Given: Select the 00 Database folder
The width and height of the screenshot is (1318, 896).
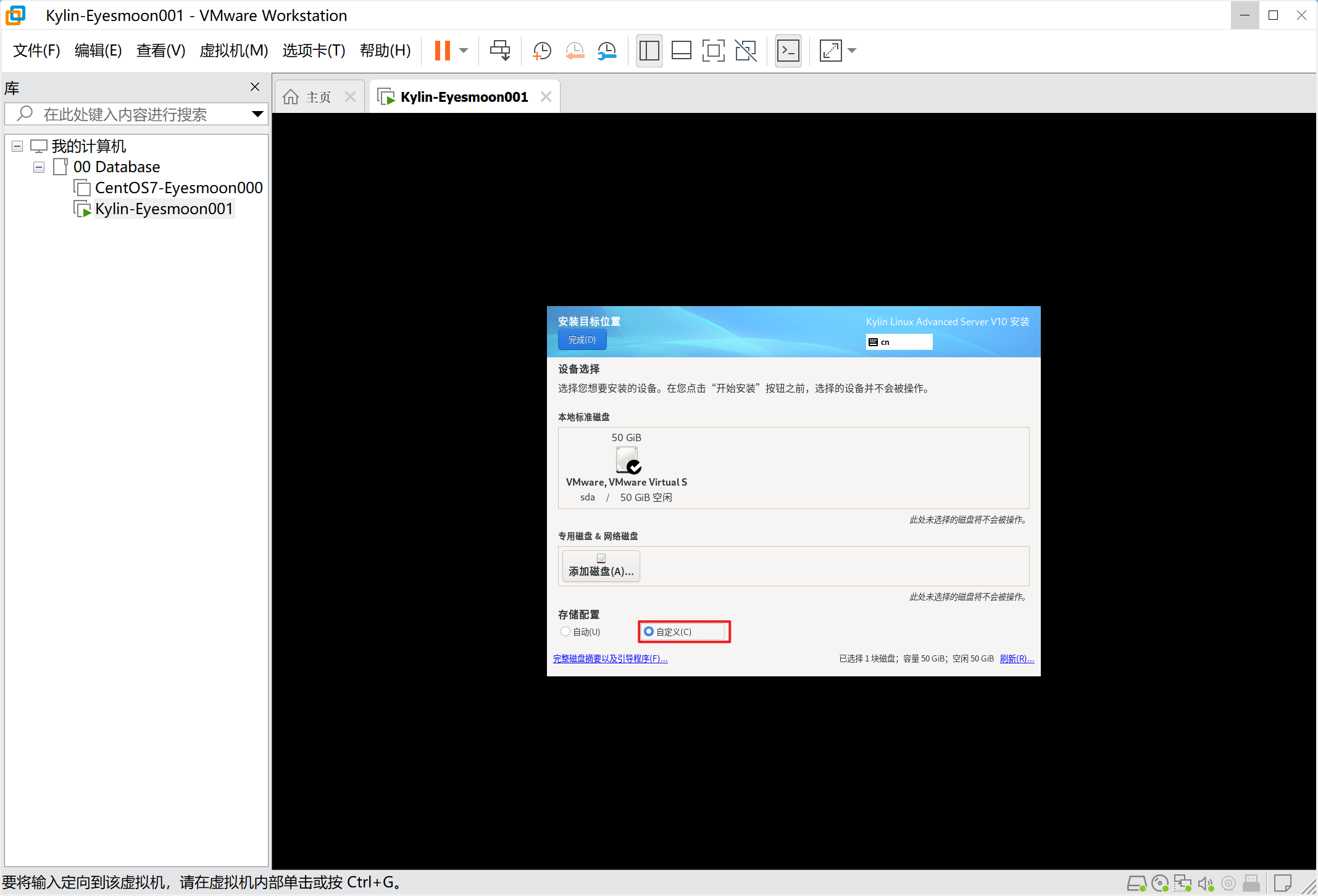Looking at the screenshot, I should click(x=117, y=167).
